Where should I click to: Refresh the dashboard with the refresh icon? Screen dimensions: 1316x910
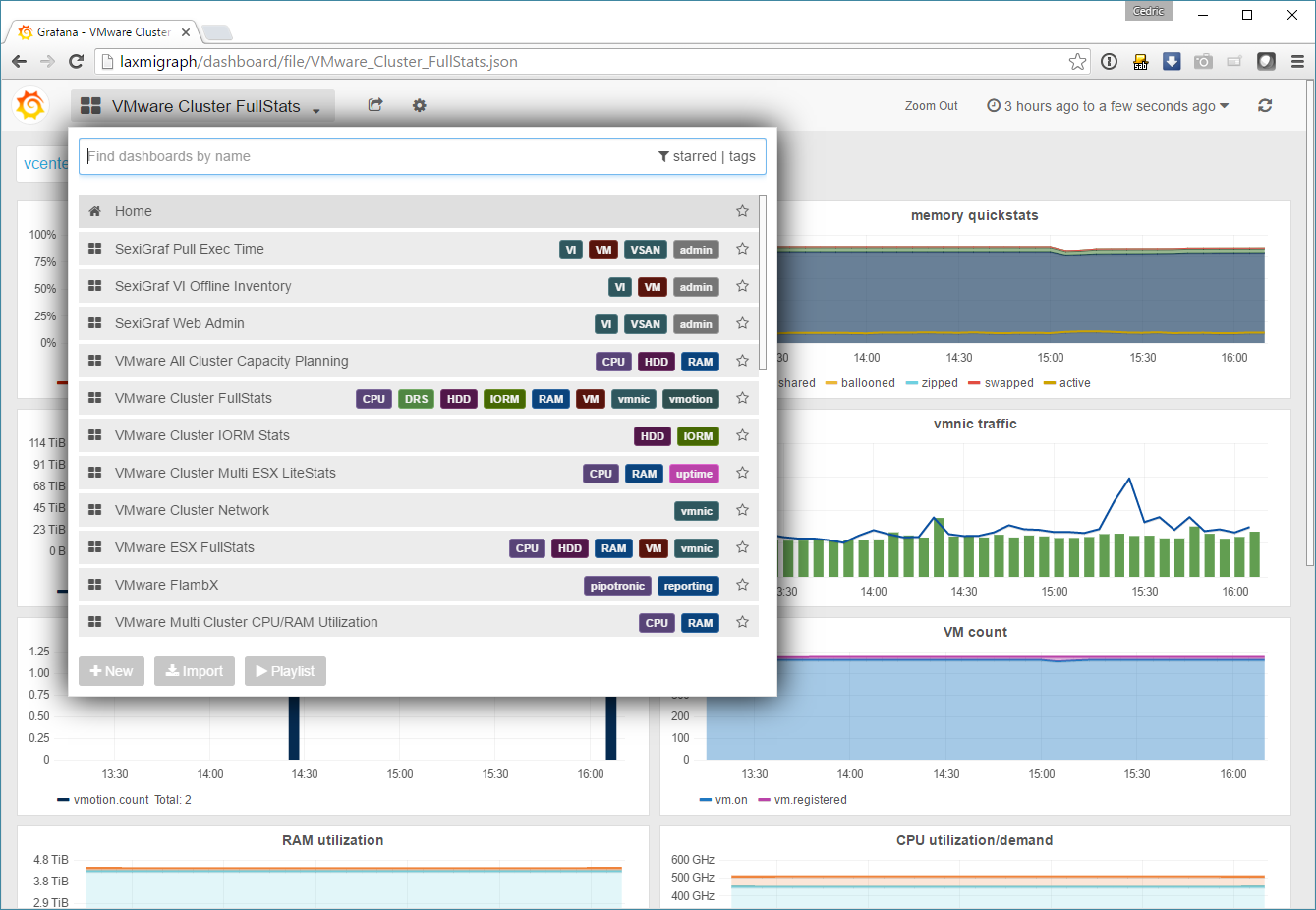click(1265, 105)
